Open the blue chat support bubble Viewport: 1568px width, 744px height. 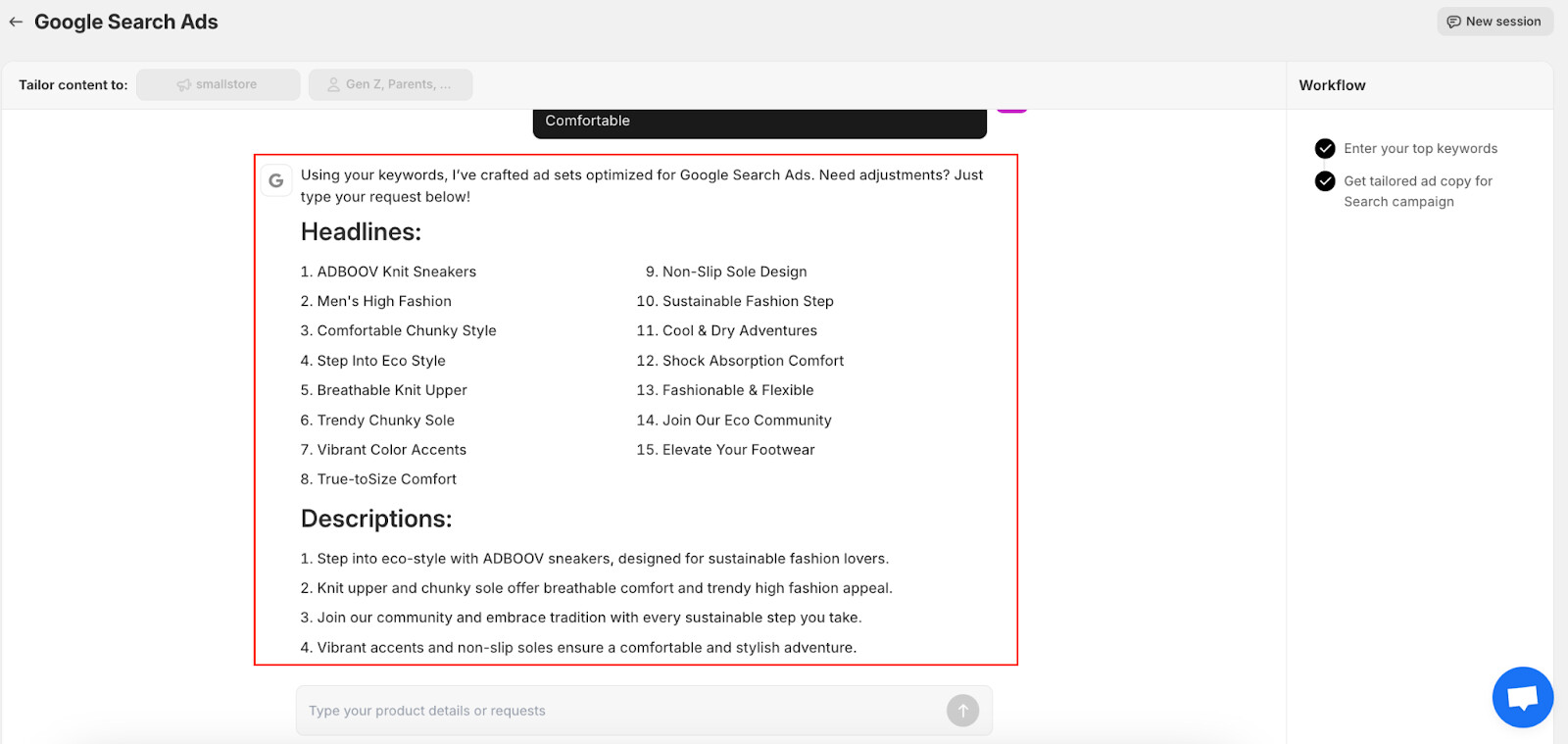pyautogui.click(x=1522, y=697)
